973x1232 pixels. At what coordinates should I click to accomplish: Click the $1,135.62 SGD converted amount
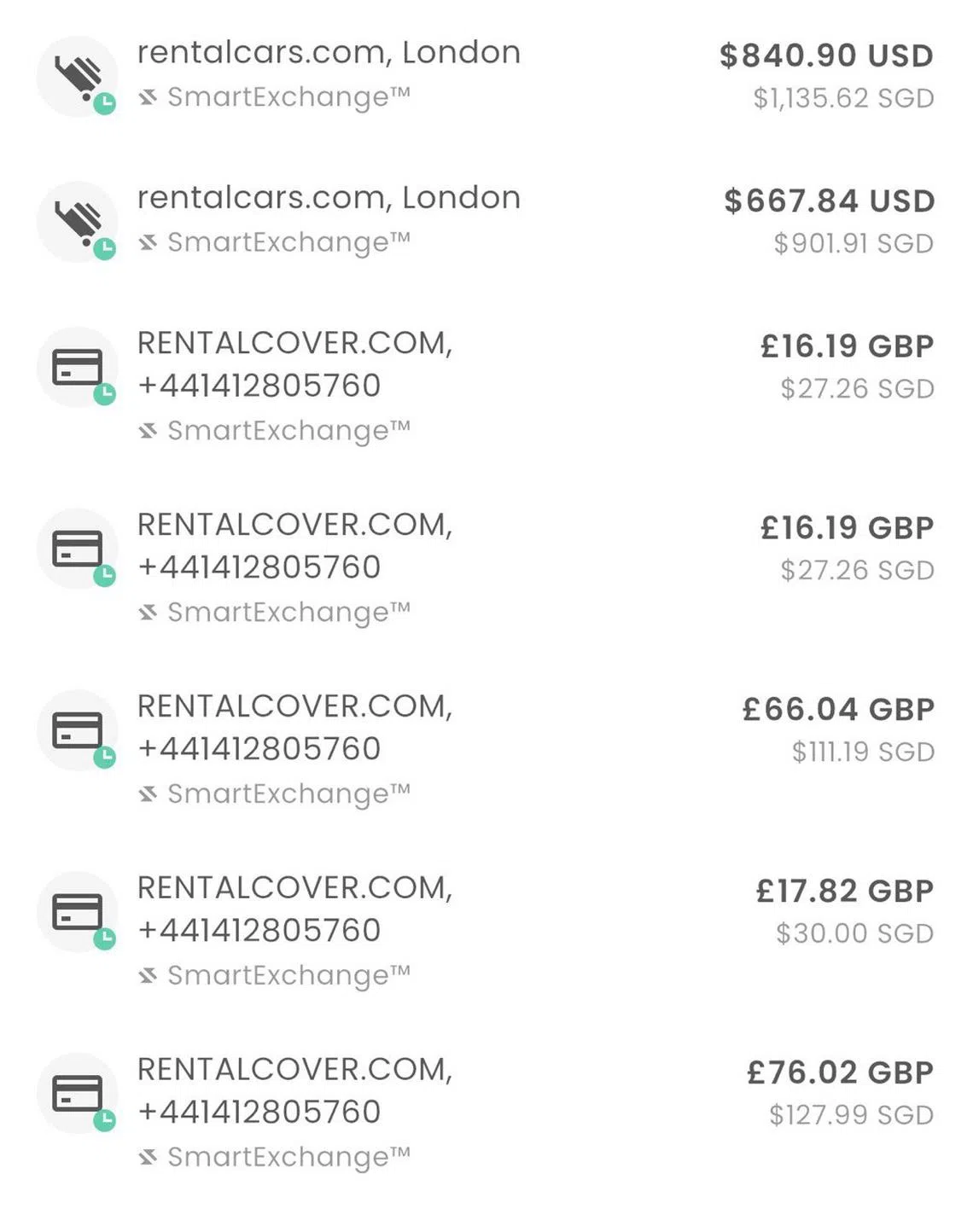(x=842, y=98)
